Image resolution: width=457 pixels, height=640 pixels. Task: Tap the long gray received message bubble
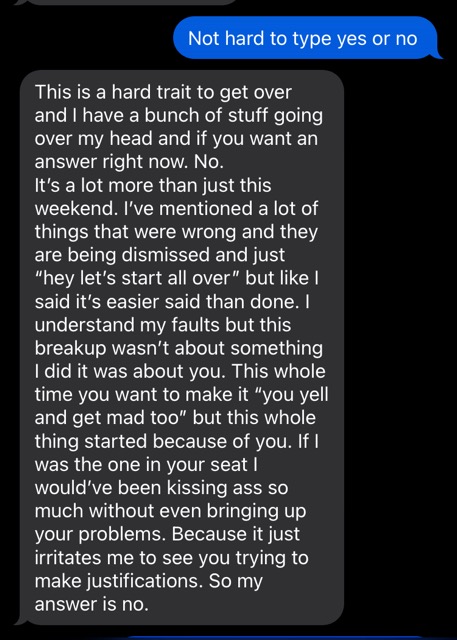(180, 348)
